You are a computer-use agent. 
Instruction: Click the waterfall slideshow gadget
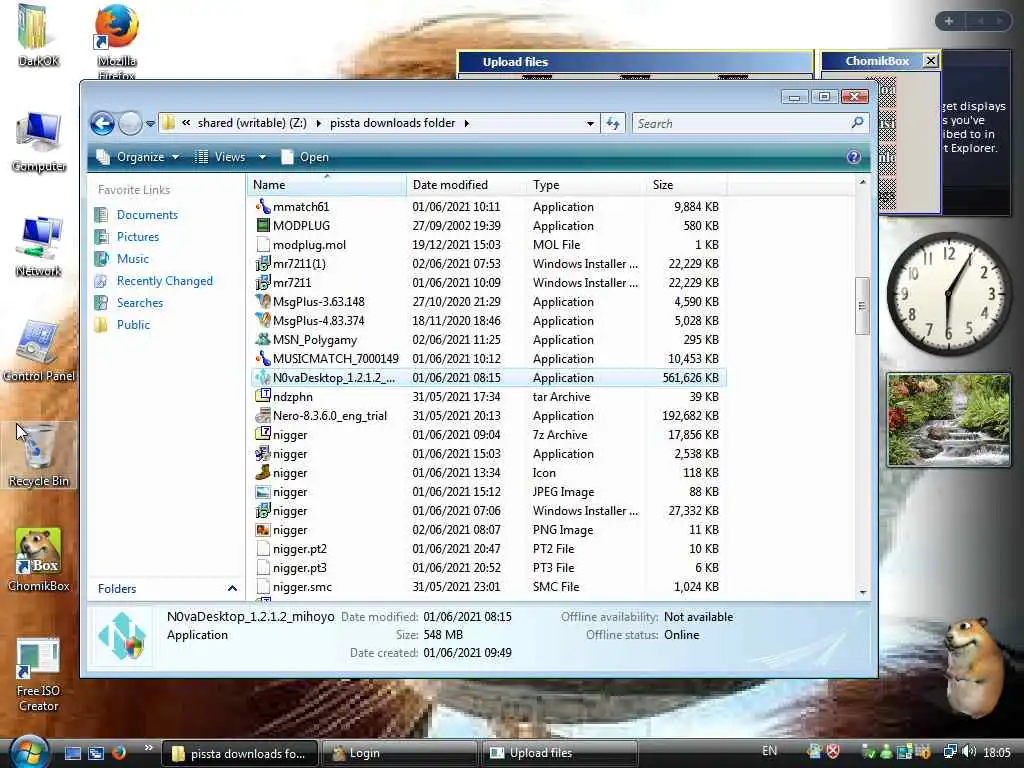948,420
